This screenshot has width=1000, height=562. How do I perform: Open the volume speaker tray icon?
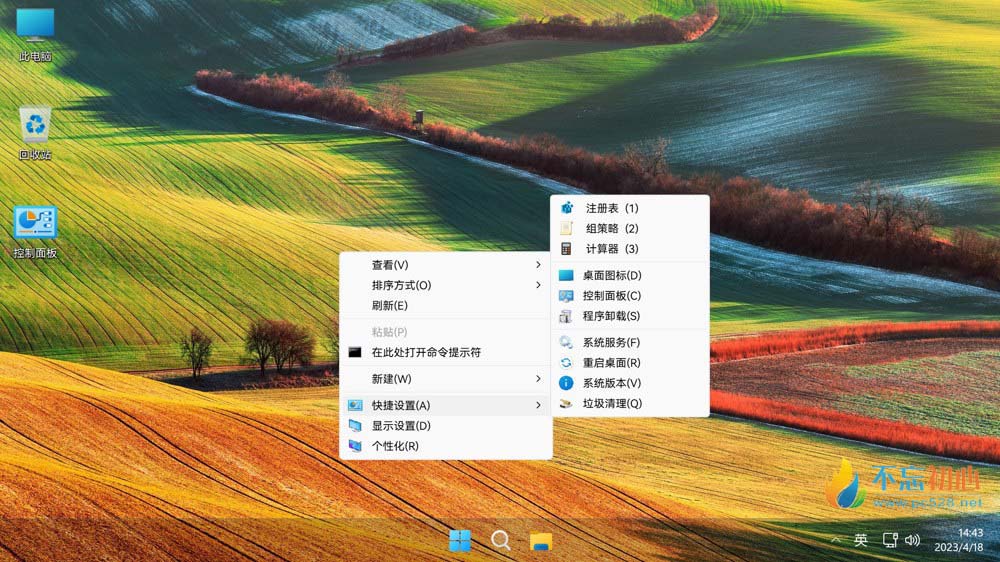click(x=912, y=540)
